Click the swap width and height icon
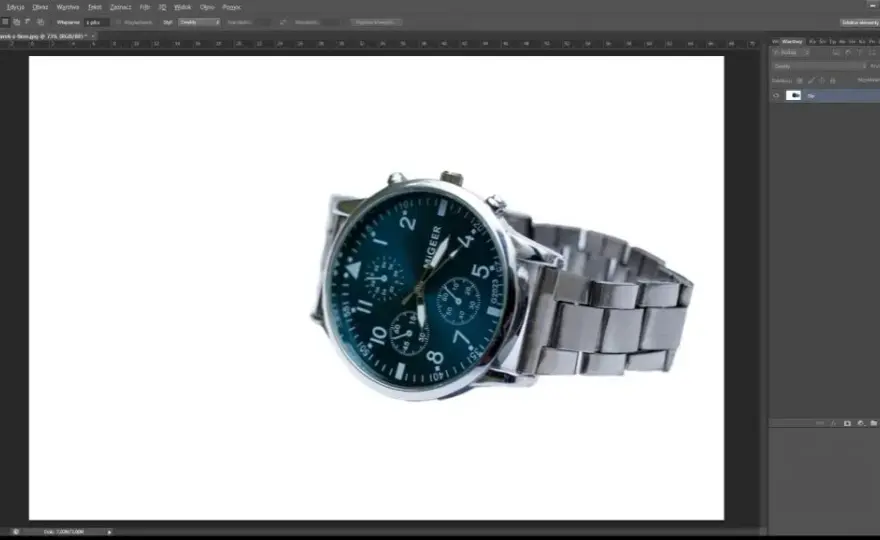The height and width of the screenshot is (540, 880). (283, 22)
